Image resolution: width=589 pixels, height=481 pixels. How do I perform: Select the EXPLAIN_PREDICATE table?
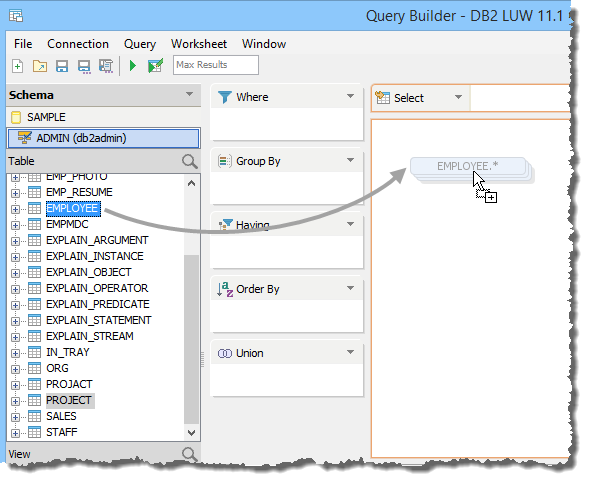click(98, 304)
